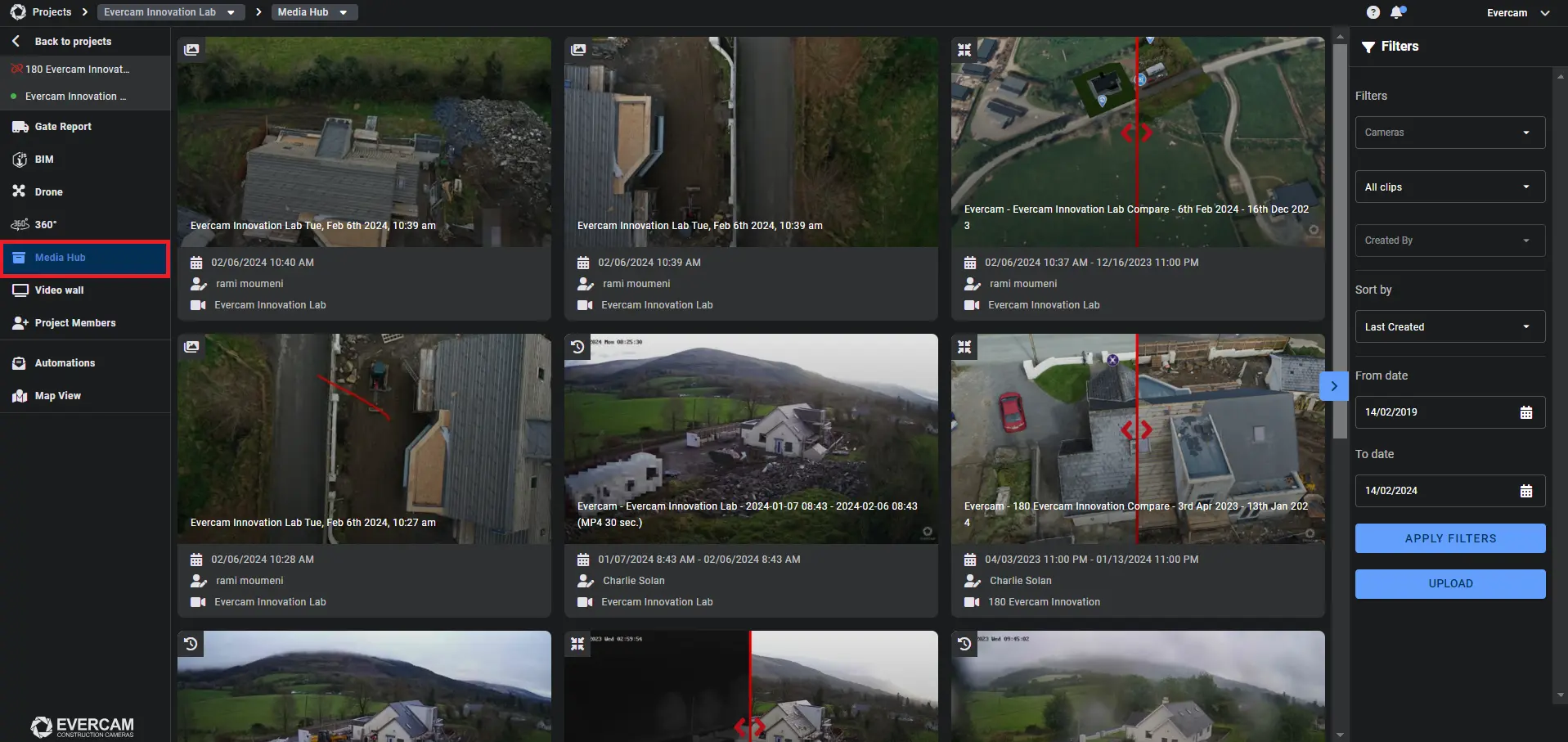Click date range 01/07/2024 8:43 AM - 02/06/2024 8:43 AM
This screenshot has width=1568, height=742.
click(699, 560)
